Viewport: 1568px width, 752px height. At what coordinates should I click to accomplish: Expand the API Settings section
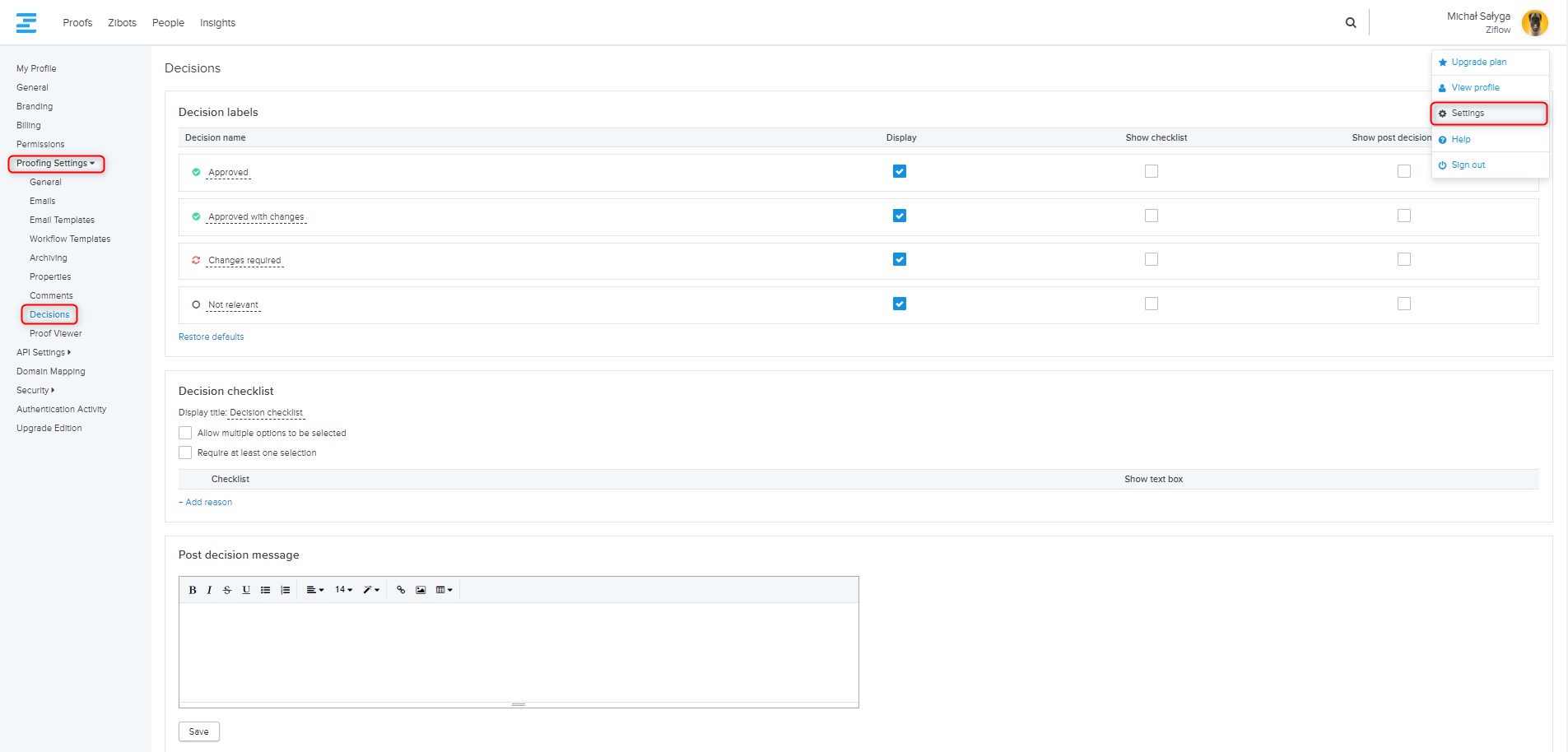(44, 352)
